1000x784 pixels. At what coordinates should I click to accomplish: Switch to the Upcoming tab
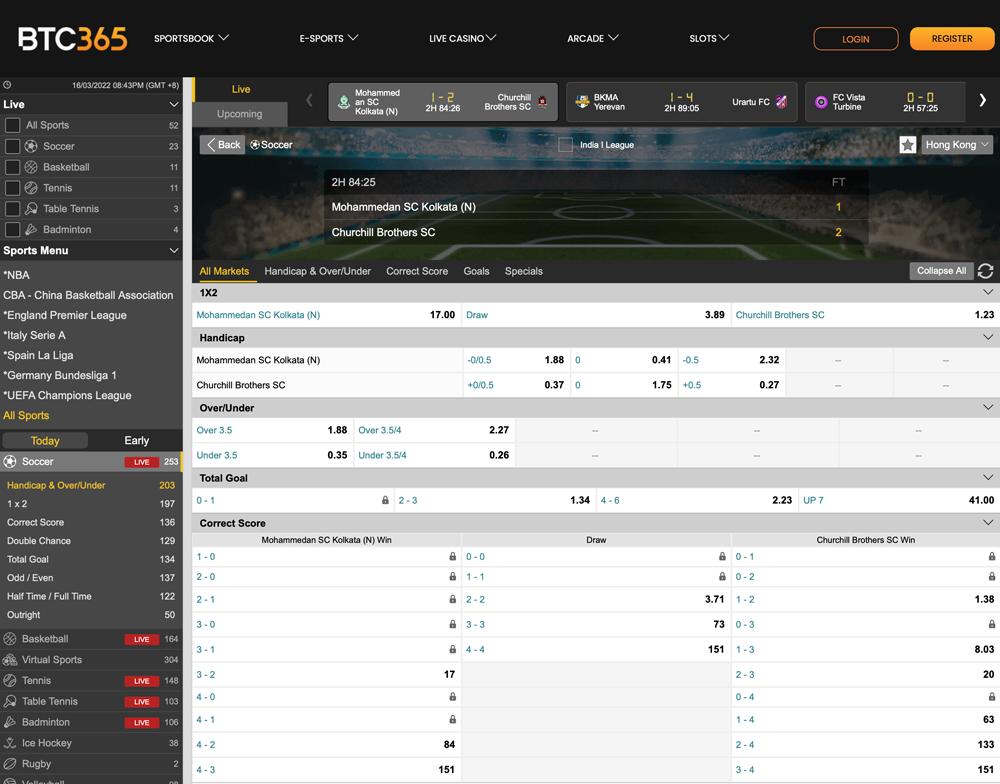tap(240, 114)
